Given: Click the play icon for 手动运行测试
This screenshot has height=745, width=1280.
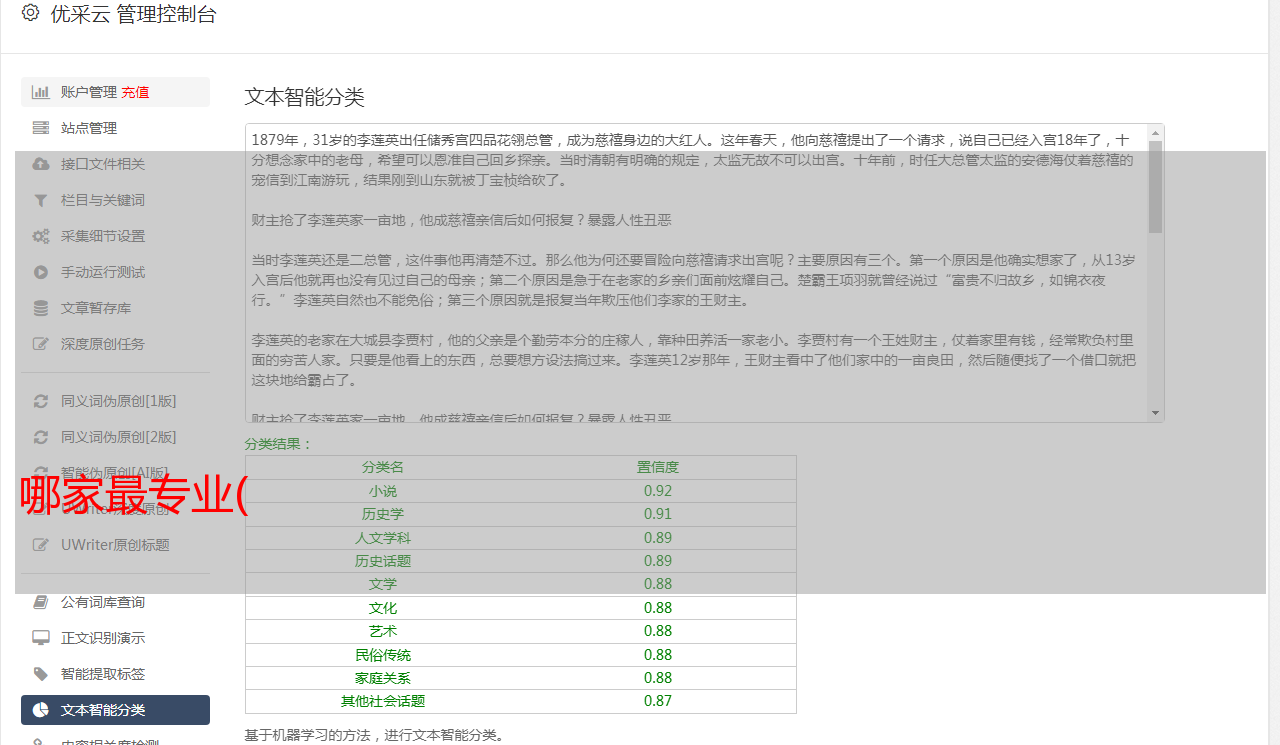Looking at the screenshot, I should pos(41,272).
